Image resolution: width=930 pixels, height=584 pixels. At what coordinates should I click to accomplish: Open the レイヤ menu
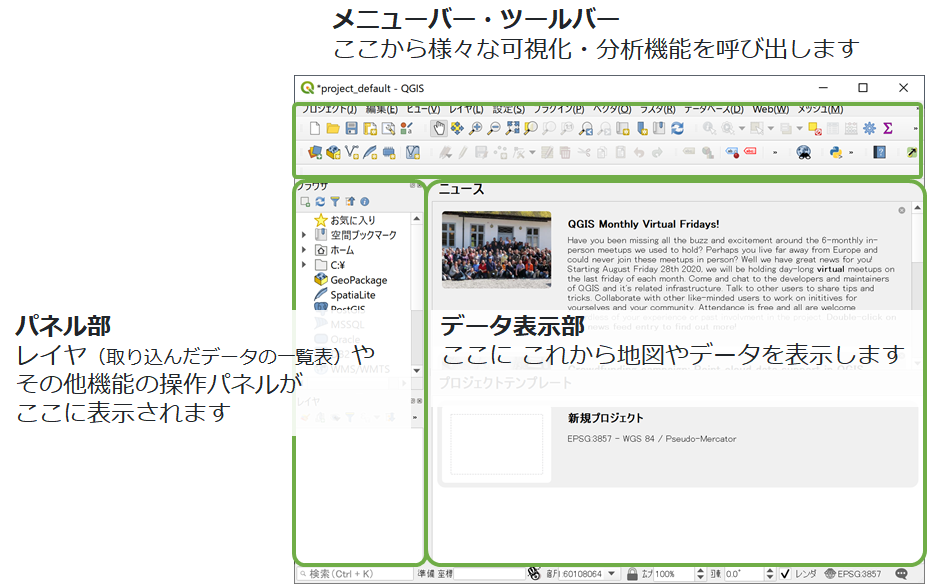(466, 109)
